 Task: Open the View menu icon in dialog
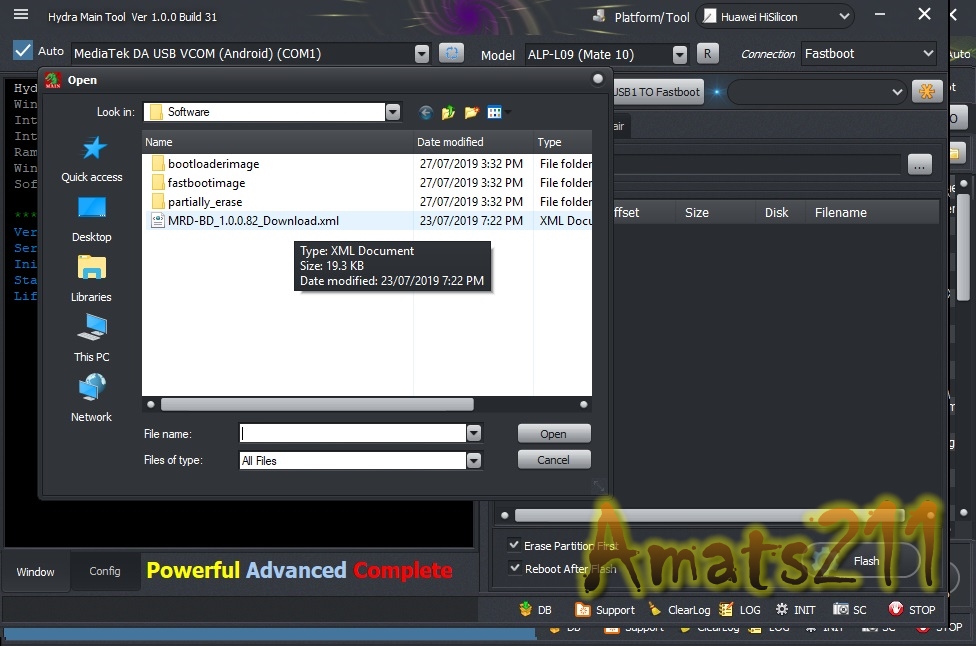(495, 112)
